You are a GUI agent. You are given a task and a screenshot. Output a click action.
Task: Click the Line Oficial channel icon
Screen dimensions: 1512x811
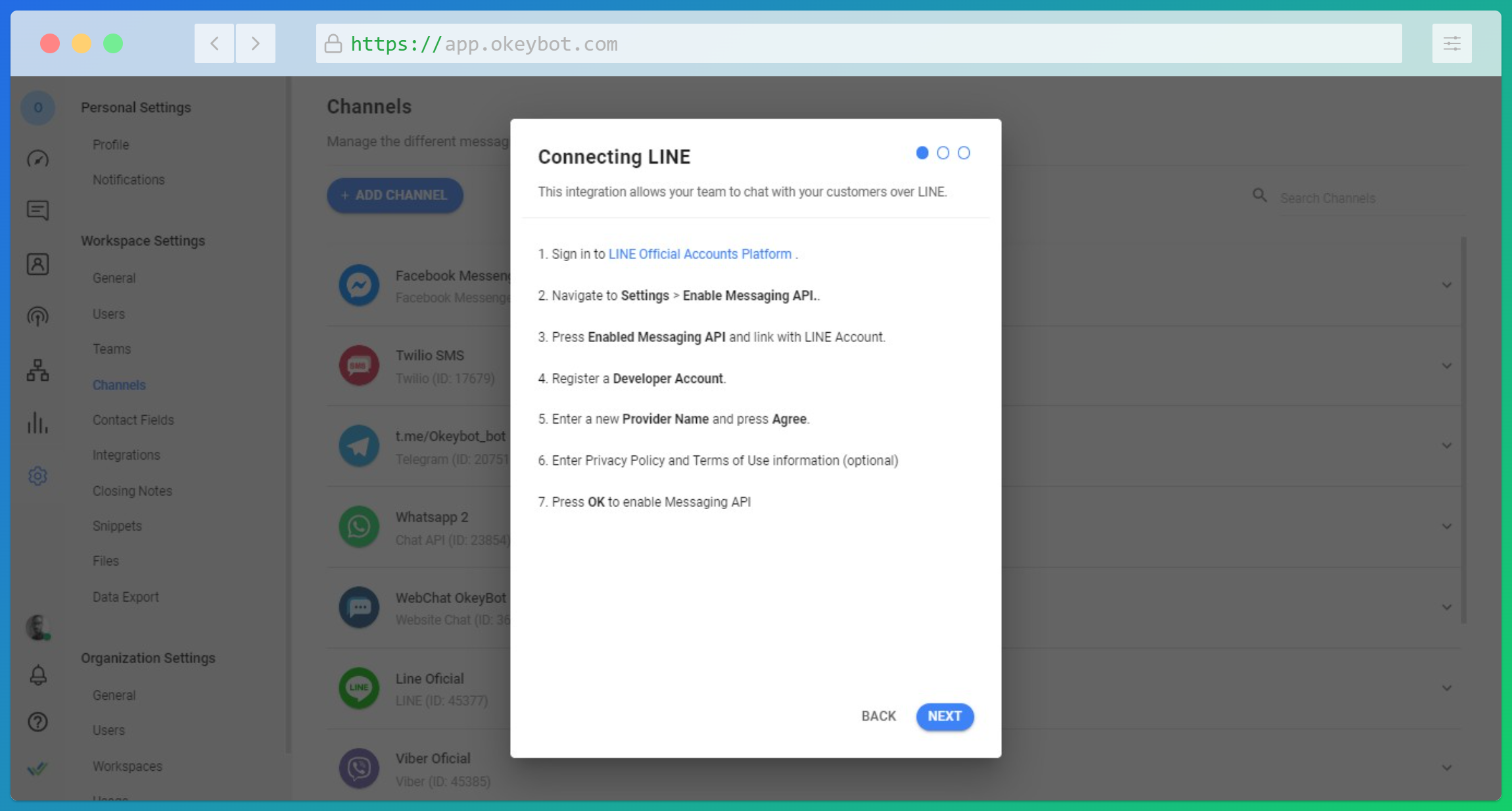pos(359,688)
